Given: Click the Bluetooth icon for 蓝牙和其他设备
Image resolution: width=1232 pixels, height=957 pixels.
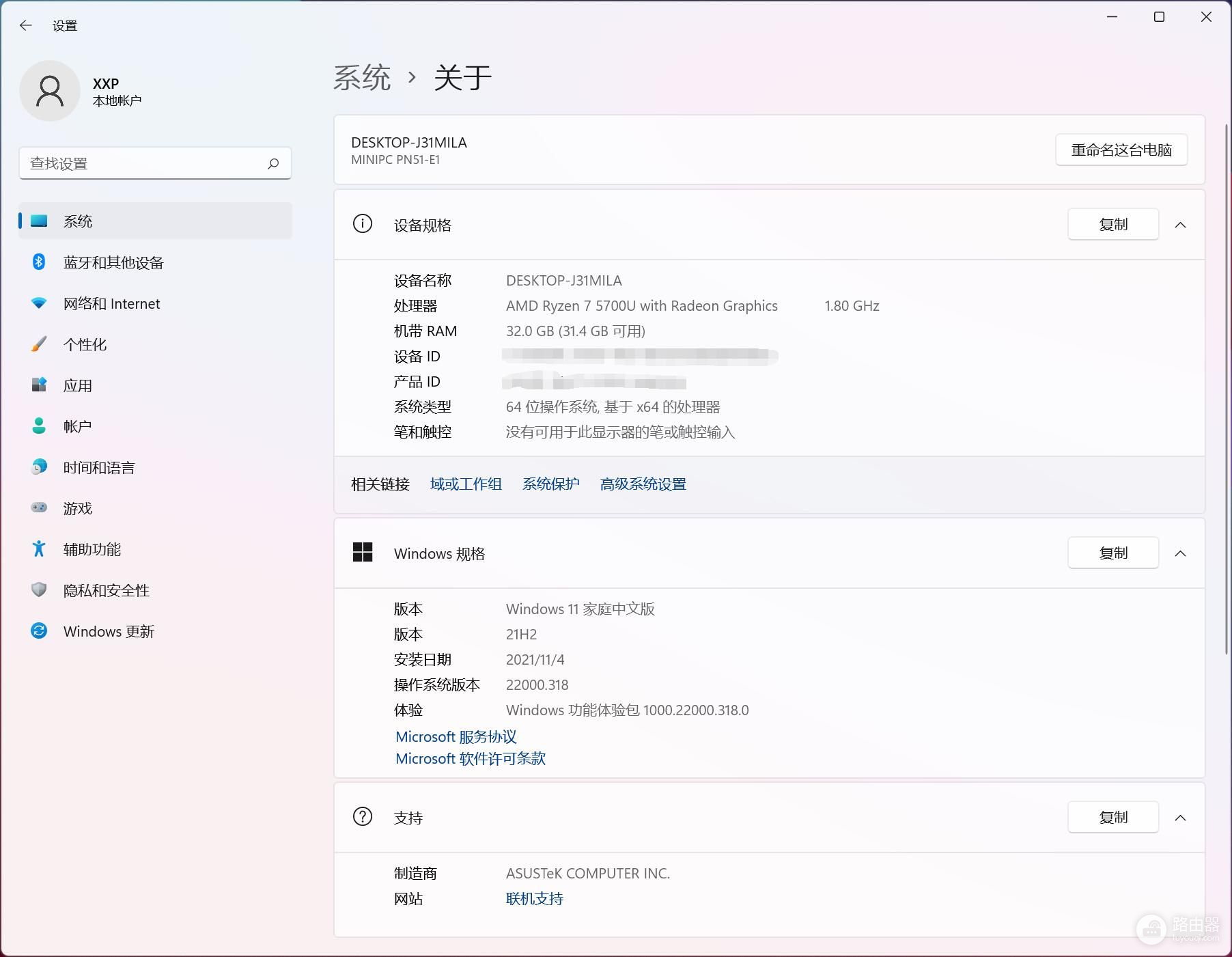Looking at the screenshot, I should click(x=39, y=262).
